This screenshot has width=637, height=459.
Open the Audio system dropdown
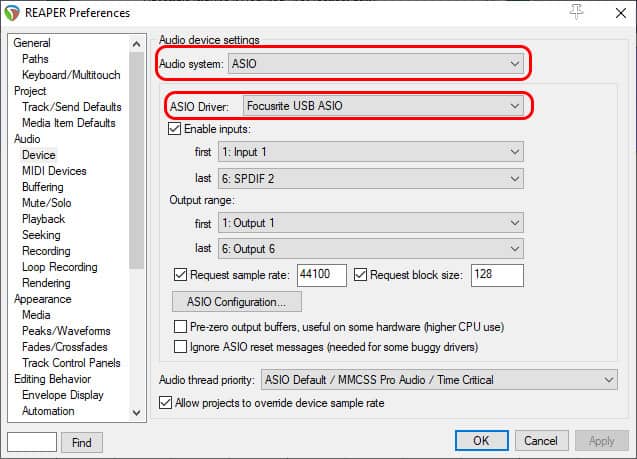(375, 64)
